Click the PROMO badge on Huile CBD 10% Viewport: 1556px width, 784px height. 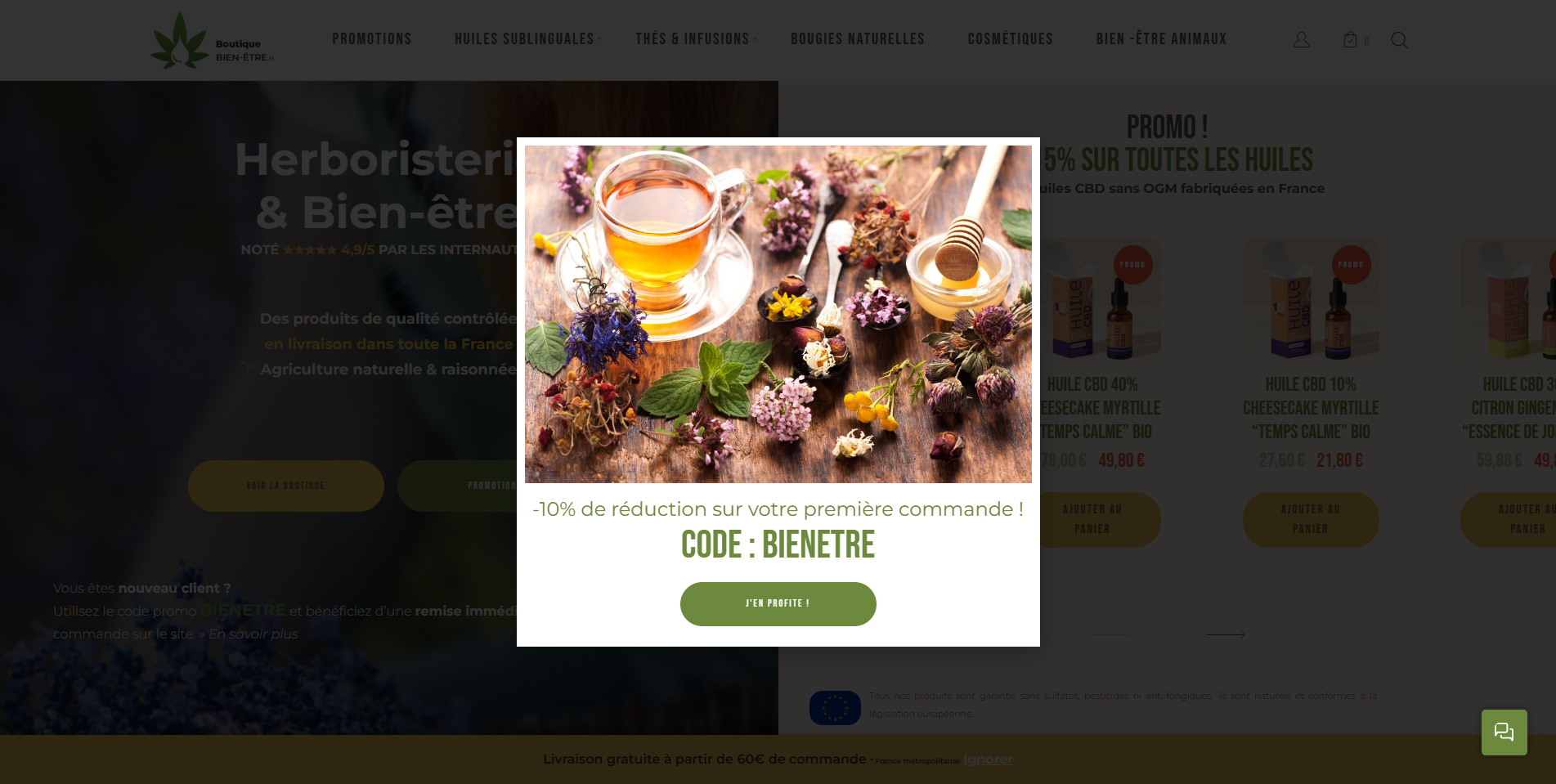tap(1351, 265)
